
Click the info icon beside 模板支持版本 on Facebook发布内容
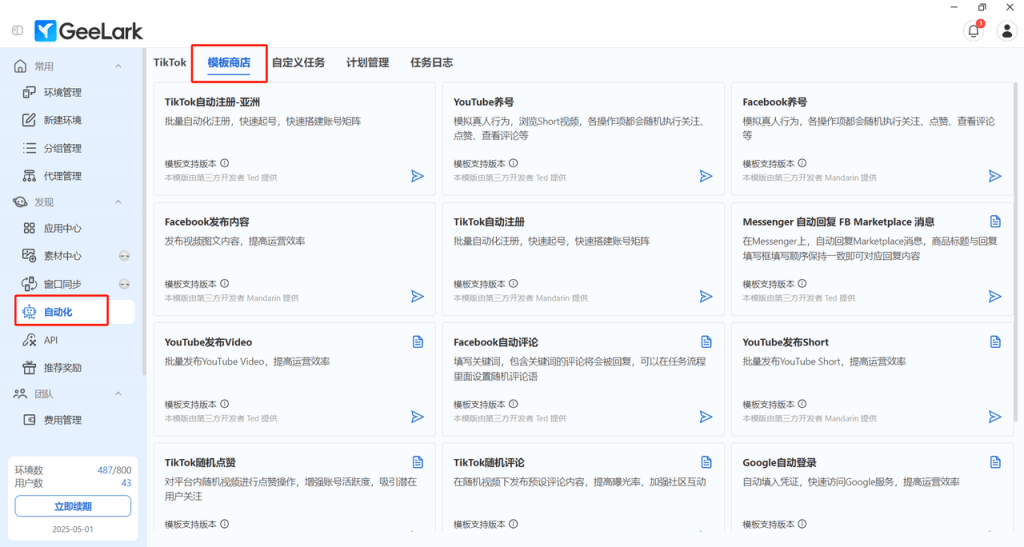(x=224, y=284)
